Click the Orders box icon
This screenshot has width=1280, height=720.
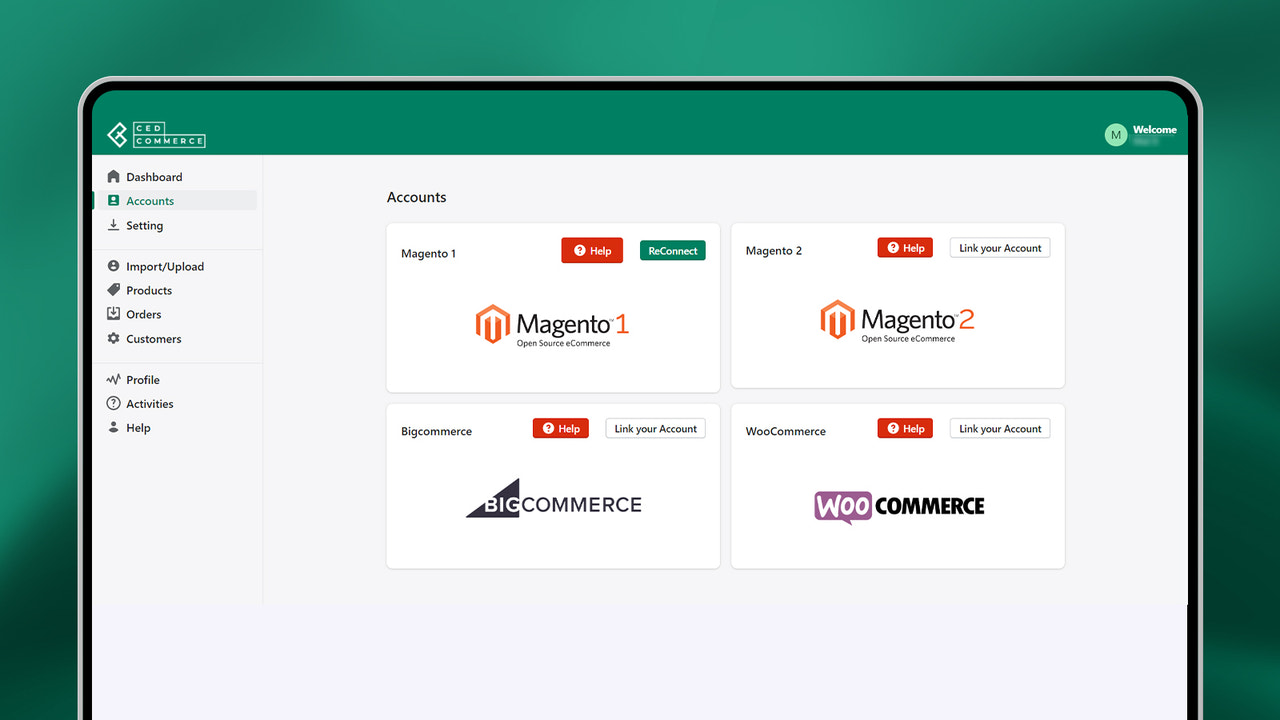[113, 314]
